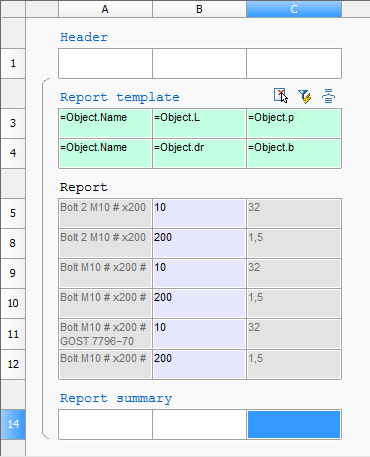This screenshot has height=457, width=370.
Task: Select the =Object.Name cell in row 4
Action: coord(105,153)
